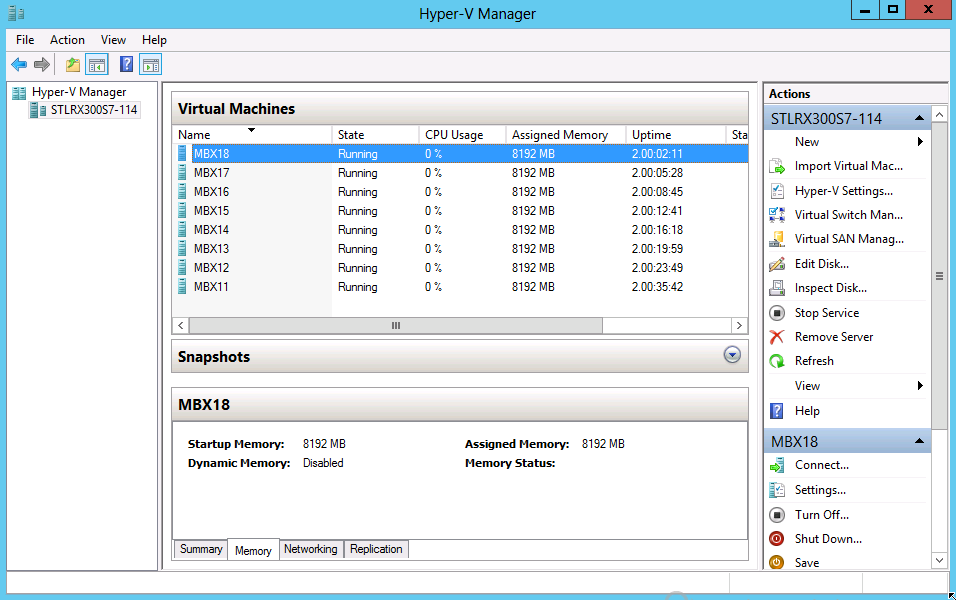The width and height of the screenshot is (956, 600).
Task: Click the virtual machine list horizontal scrollbar
Action: point(396,326)
